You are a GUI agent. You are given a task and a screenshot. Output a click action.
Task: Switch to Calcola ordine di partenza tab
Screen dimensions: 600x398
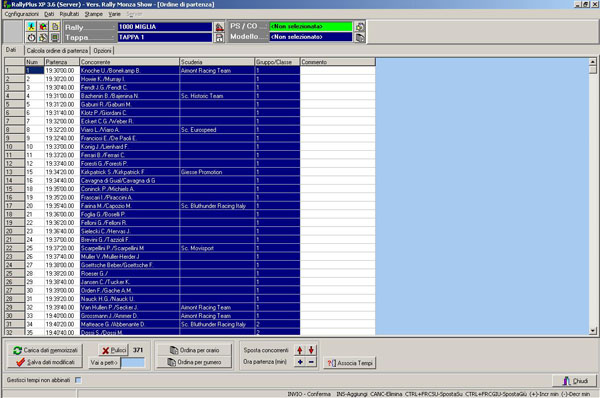[x=57, y=51]
